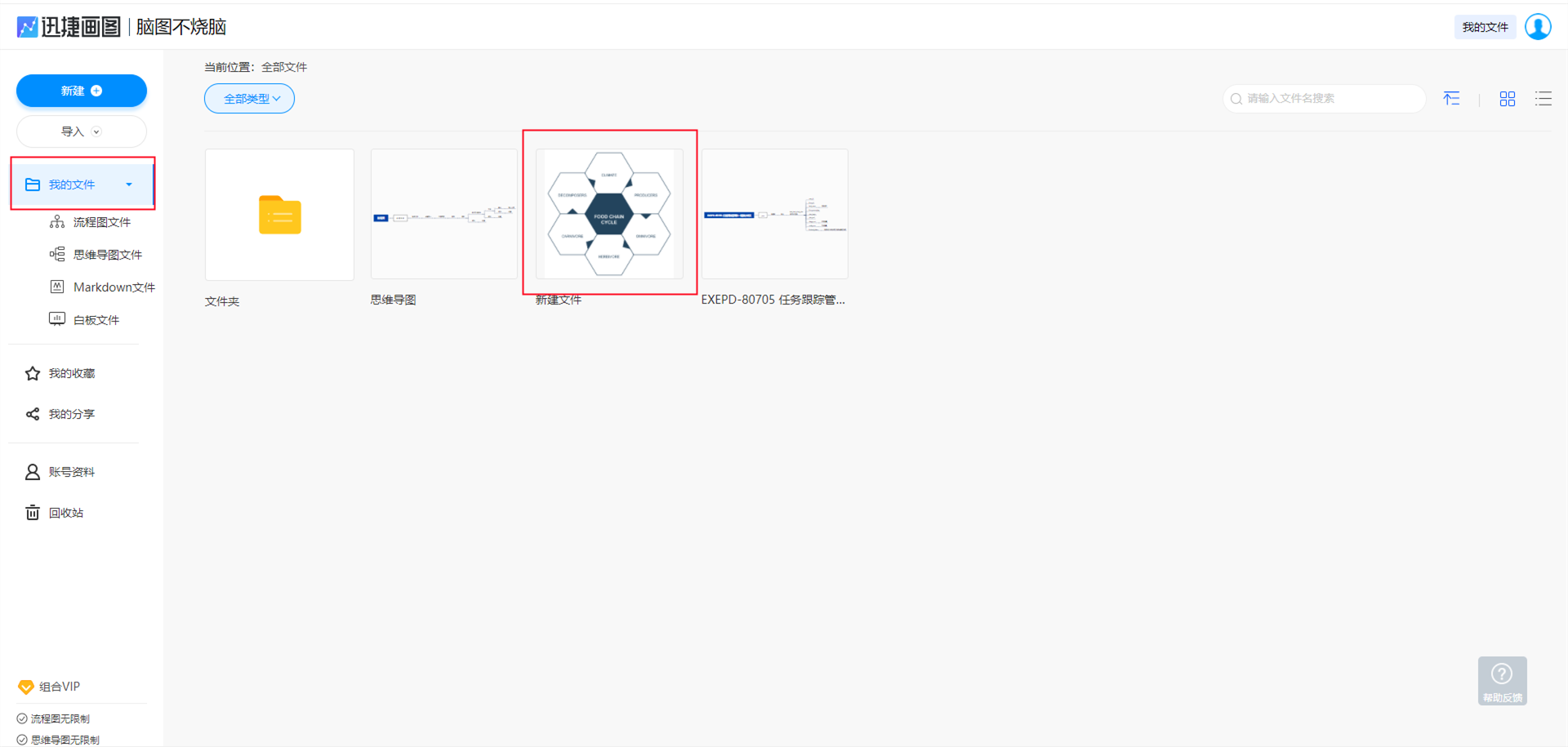This screenshot has height=747, width=1568.
Task: Open the yellow 文件夹 folder
Action: tap(279, 215)
